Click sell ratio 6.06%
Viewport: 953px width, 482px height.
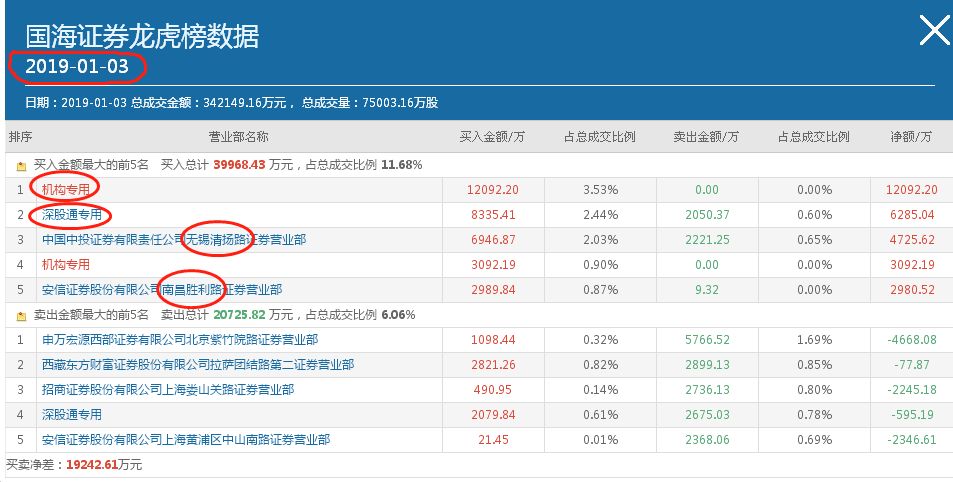click(398, 315)
